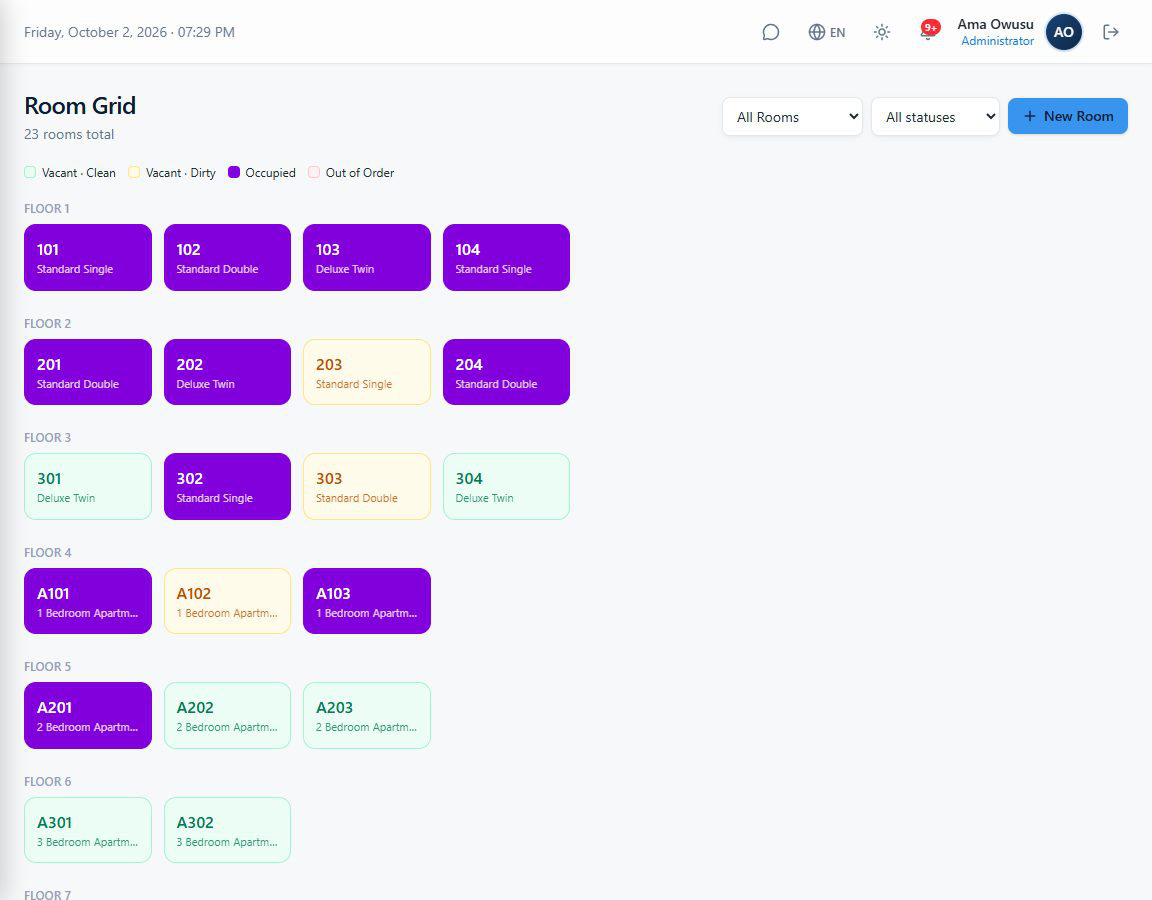1152x900 pixels.
Task: Click the Occupied legend swatch
Action: tap(234, 173)
